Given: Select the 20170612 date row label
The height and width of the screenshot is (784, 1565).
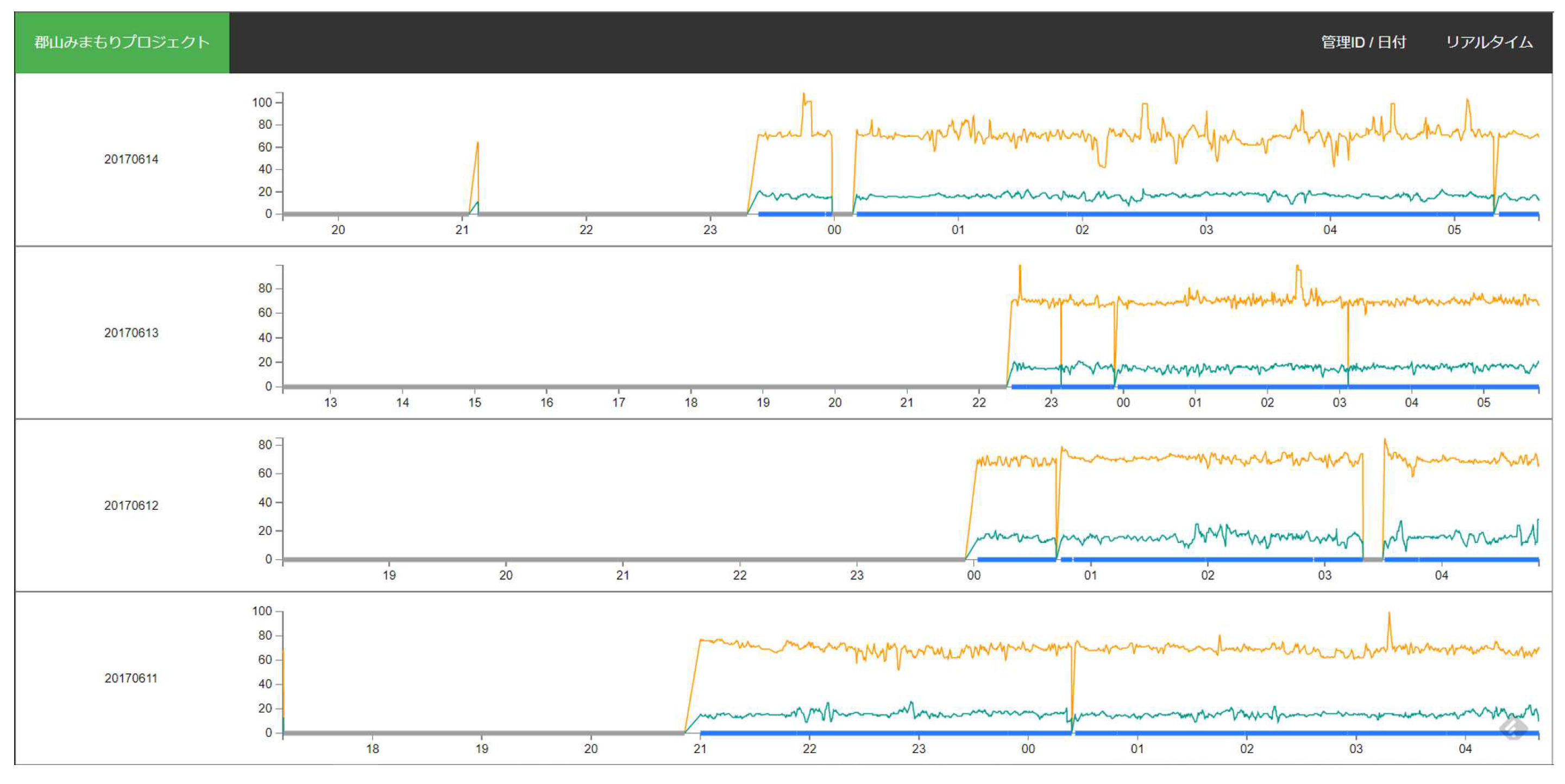Looking at the screenshot, I should (x=131, y=505).
